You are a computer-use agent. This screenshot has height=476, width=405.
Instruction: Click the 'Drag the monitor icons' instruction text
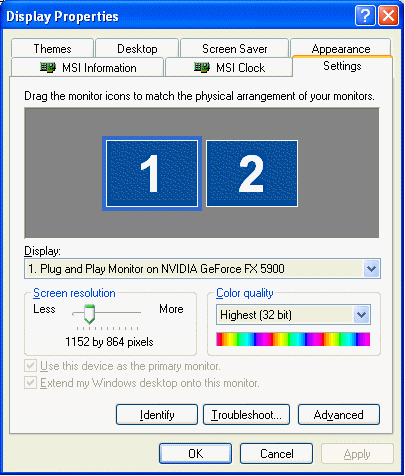[x=199, y=96]
